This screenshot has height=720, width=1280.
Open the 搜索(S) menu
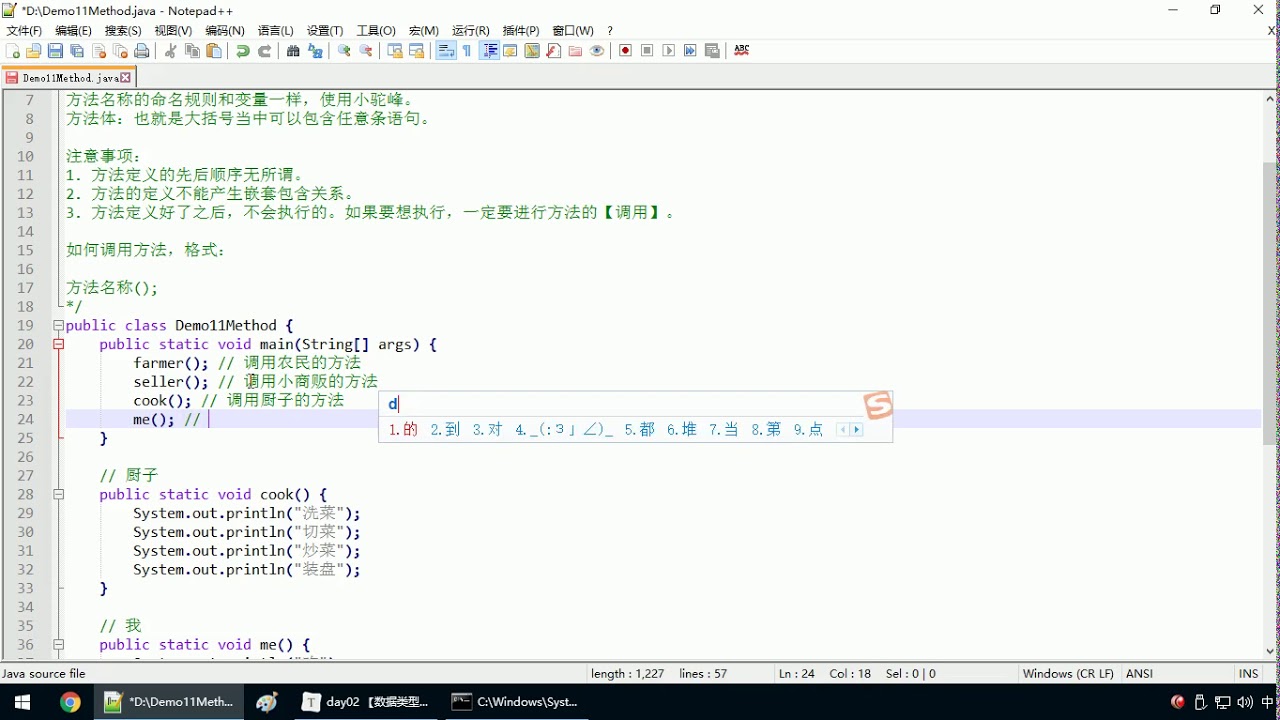pos(123,31)
